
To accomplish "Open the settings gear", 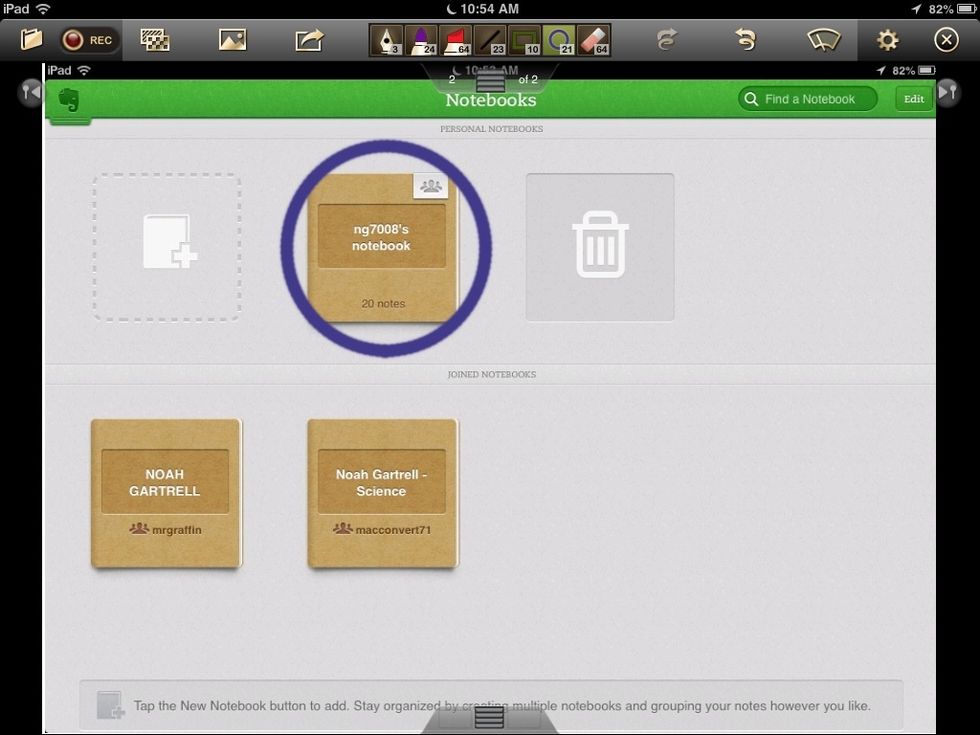I will 886,39.
